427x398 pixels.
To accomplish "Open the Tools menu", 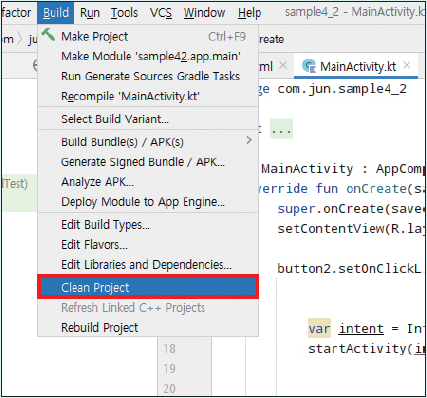I will (x=124, y=13).
